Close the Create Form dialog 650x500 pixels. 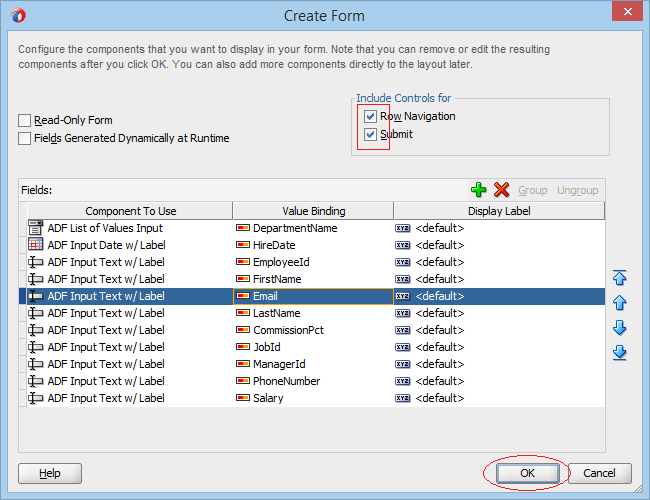628,11
